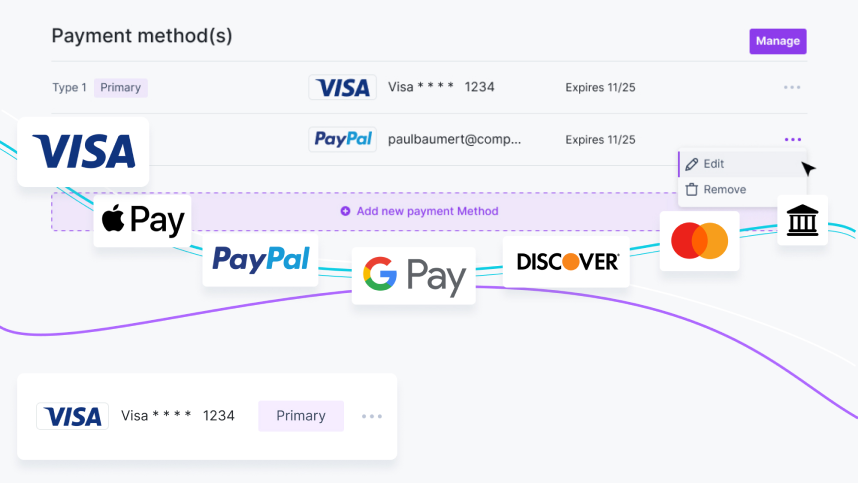Click the Primary tag next to Type 1
This screenshot has height=484, width=858.
[121, 88]
